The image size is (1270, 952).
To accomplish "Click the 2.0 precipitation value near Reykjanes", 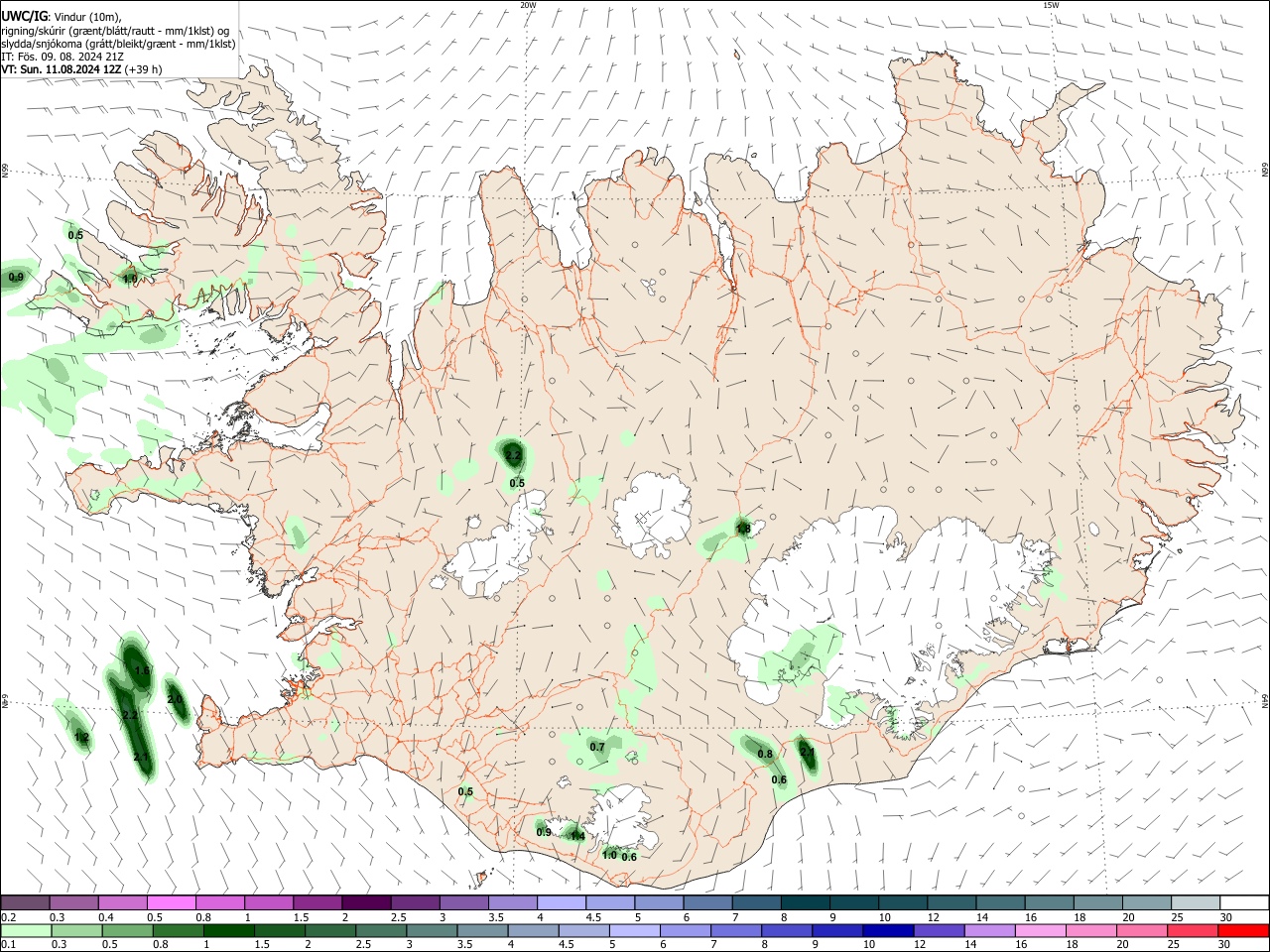I will (x=175, y=699).
